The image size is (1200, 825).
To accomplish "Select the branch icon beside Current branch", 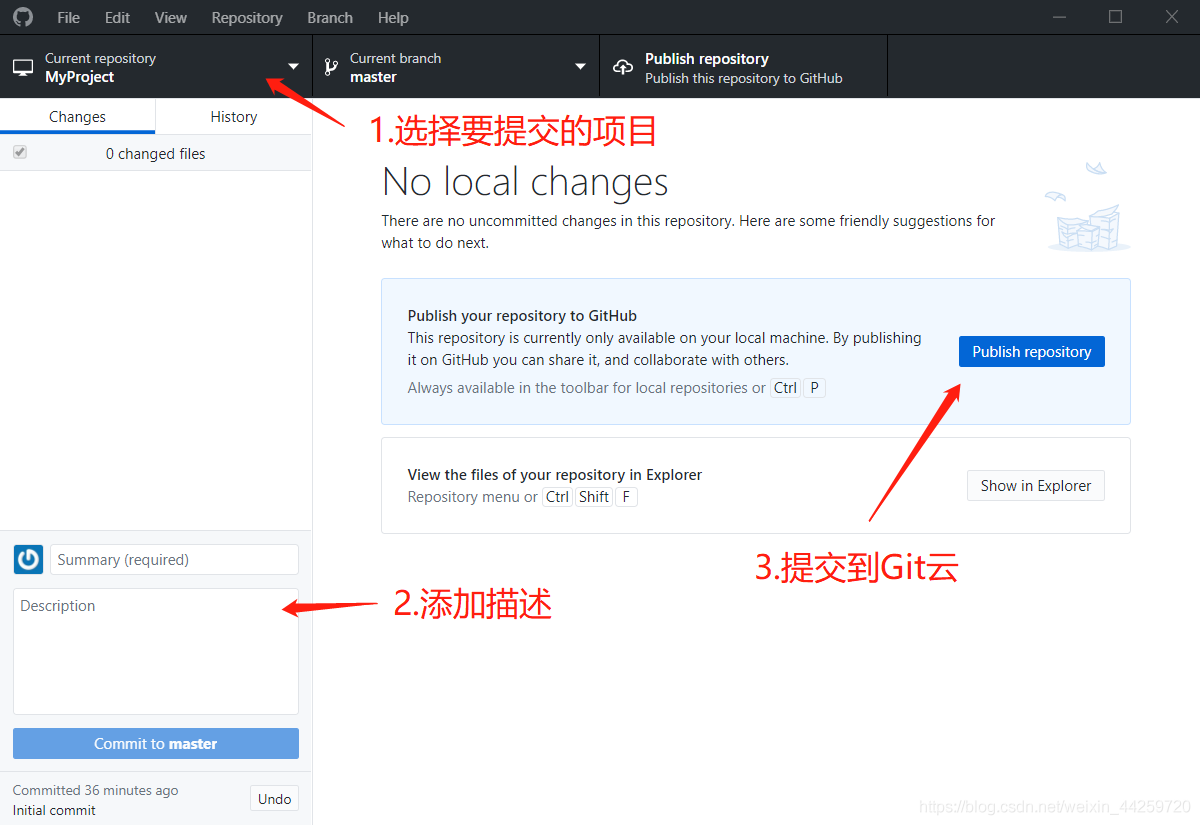I will click(x=330, y=66).
